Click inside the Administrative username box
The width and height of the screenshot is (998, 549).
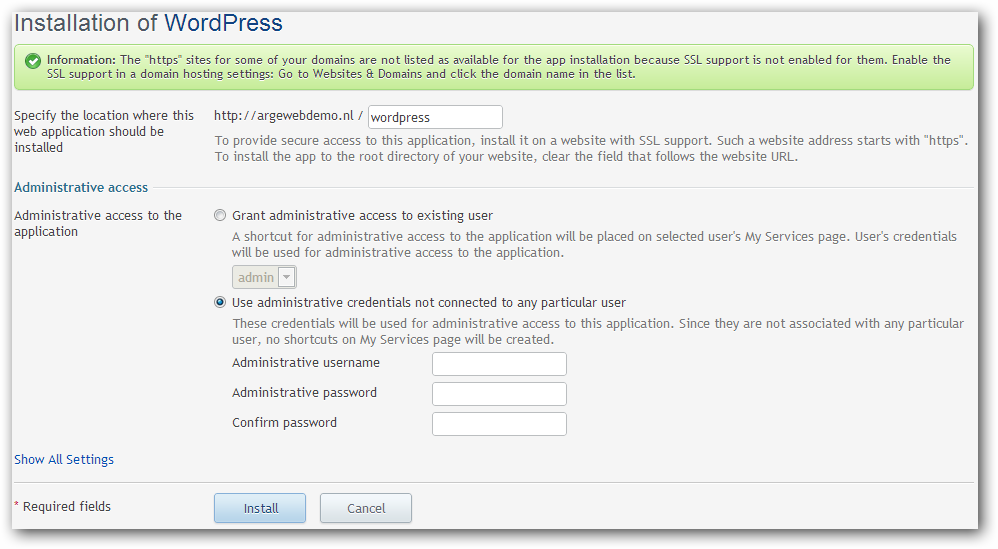pyautogui.click(x=499, y=364)
